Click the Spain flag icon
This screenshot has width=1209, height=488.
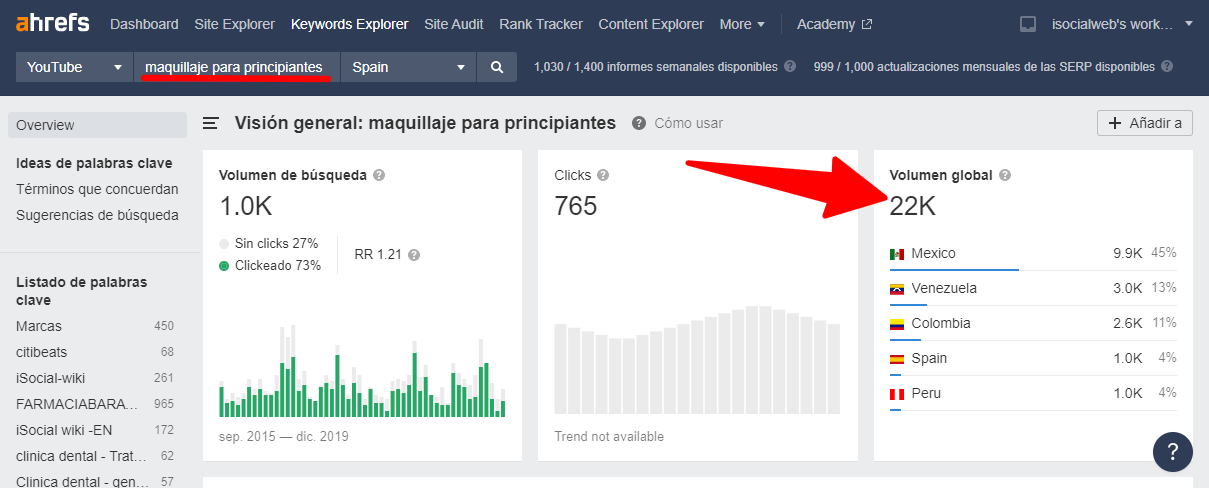897,359
